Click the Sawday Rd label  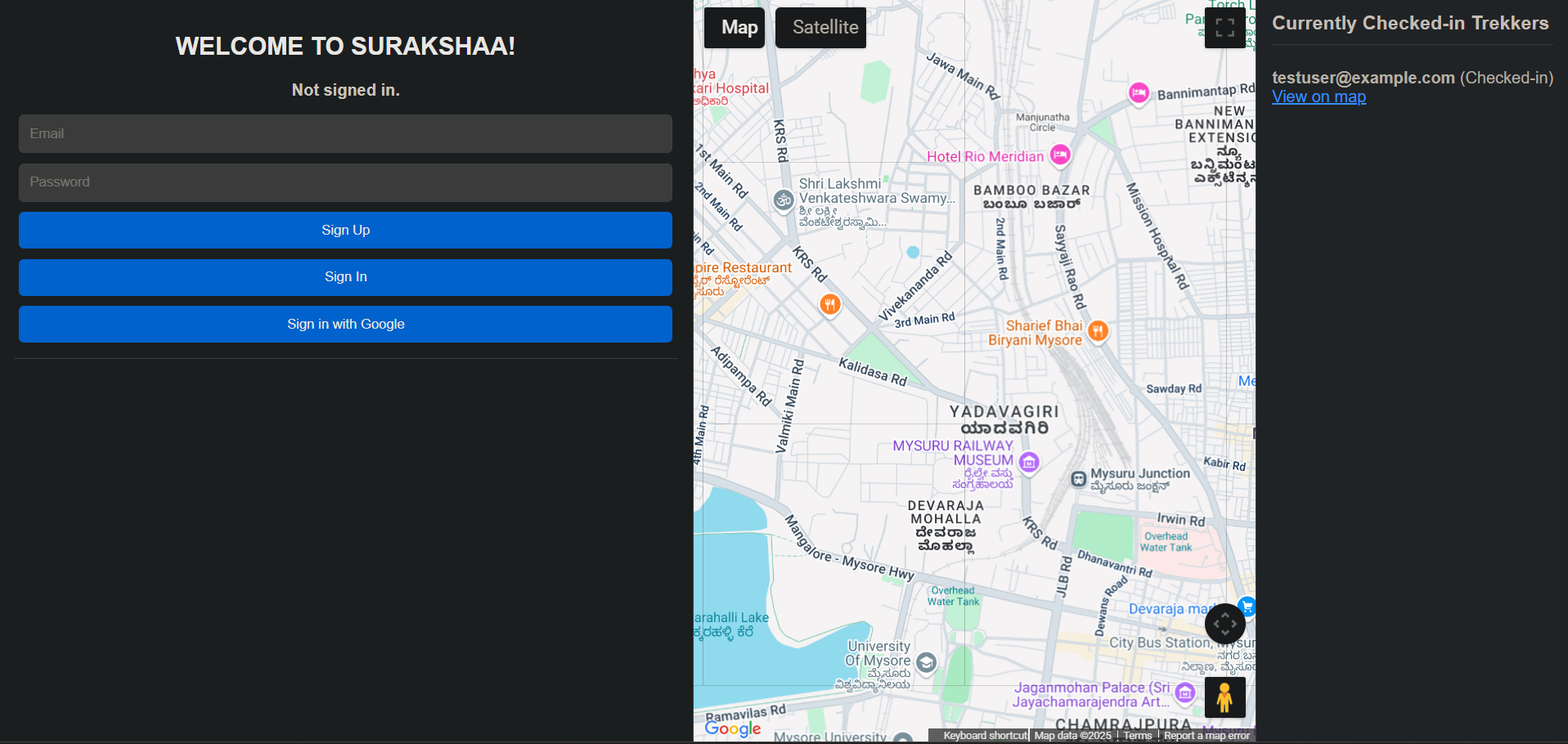[1174, 389]
